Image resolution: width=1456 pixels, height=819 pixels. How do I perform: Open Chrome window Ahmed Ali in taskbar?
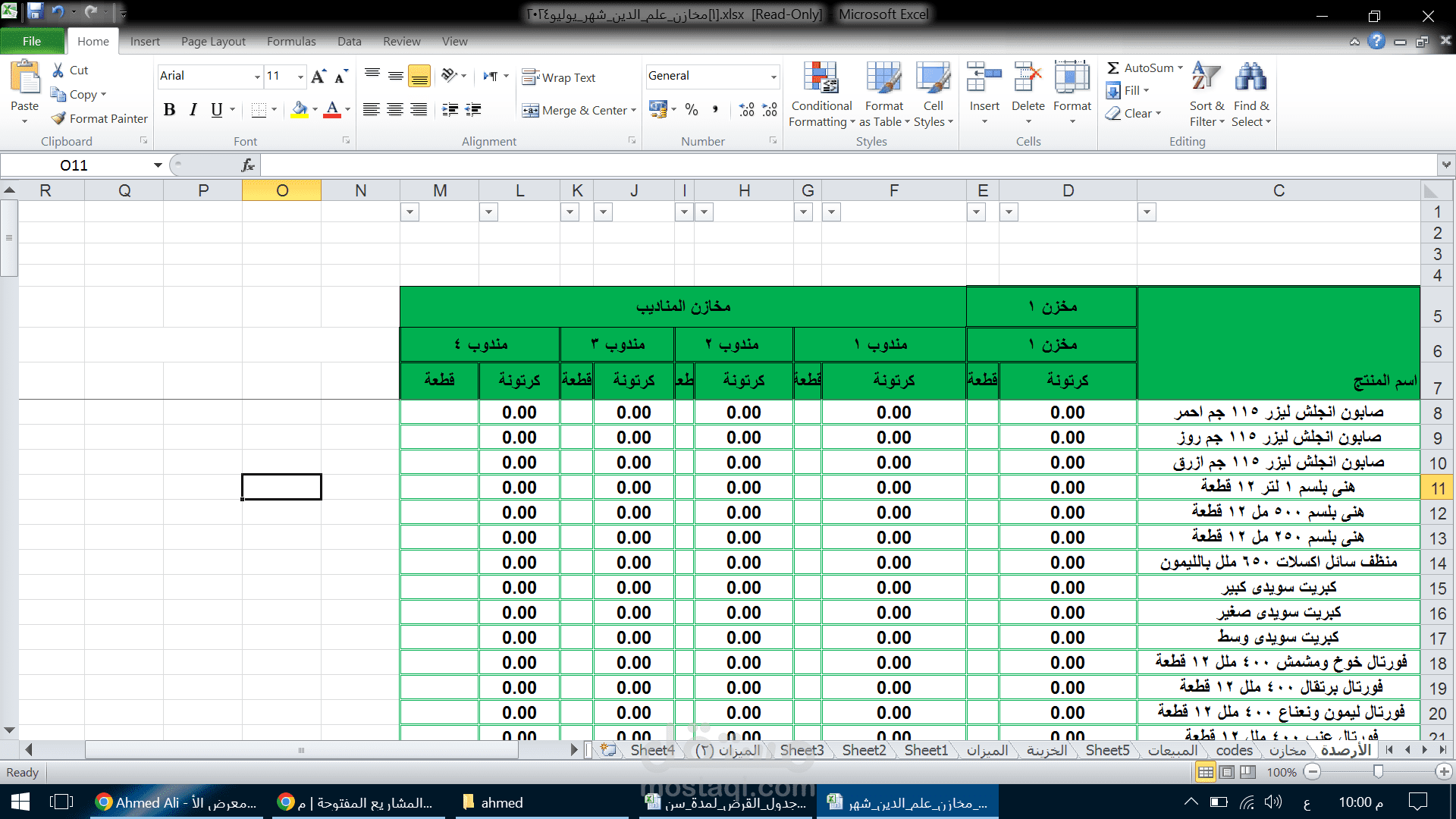176,802
